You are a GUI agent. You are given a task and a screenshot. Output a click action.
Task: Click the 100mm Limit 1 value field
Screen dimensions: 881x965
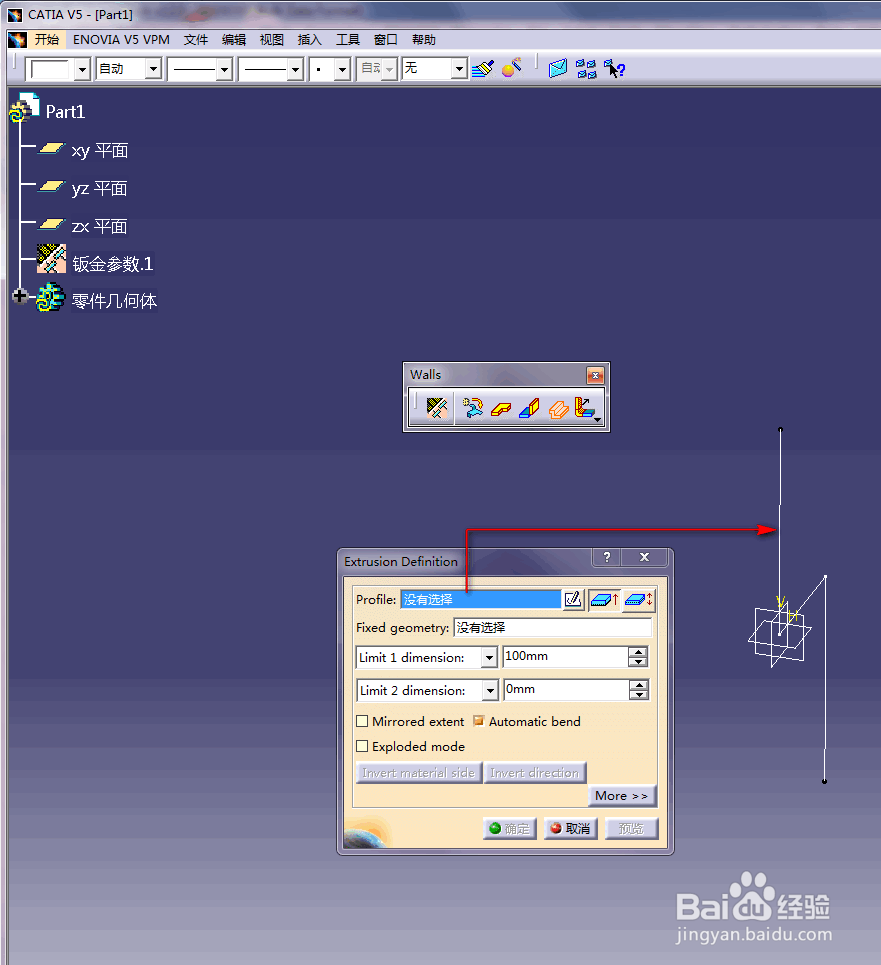pyautogui.click(x=565, y=657)
